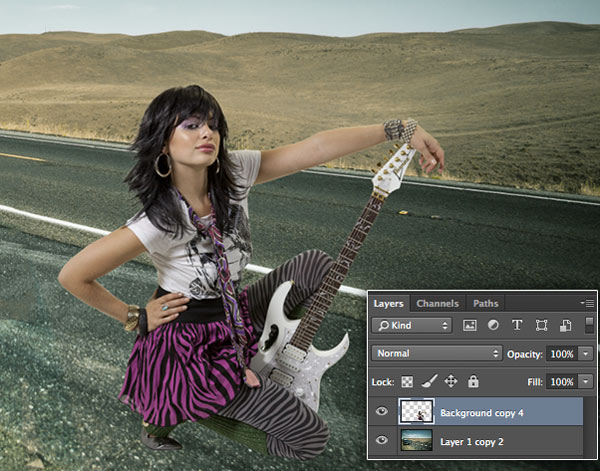
Task: Switch to the Channels tab
Action: point(437,303)
